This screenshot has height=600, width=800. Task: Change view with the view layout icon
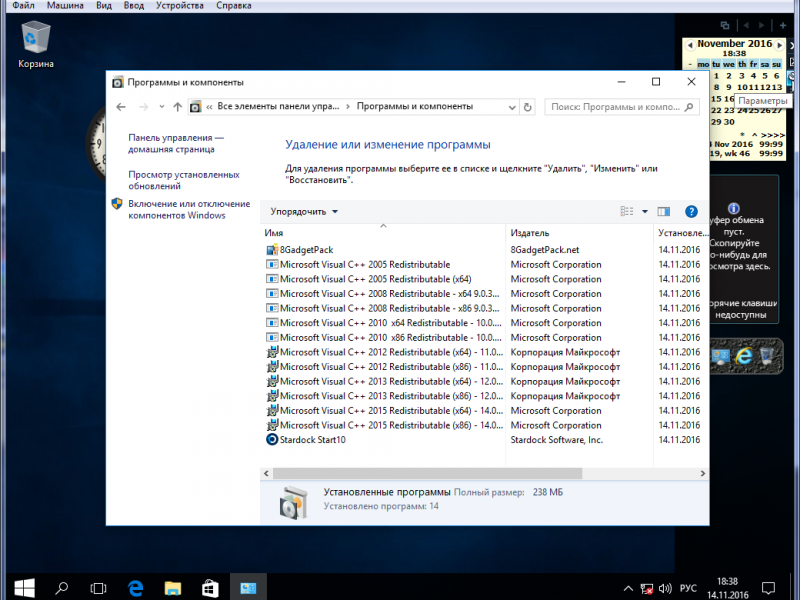(627, 211)
